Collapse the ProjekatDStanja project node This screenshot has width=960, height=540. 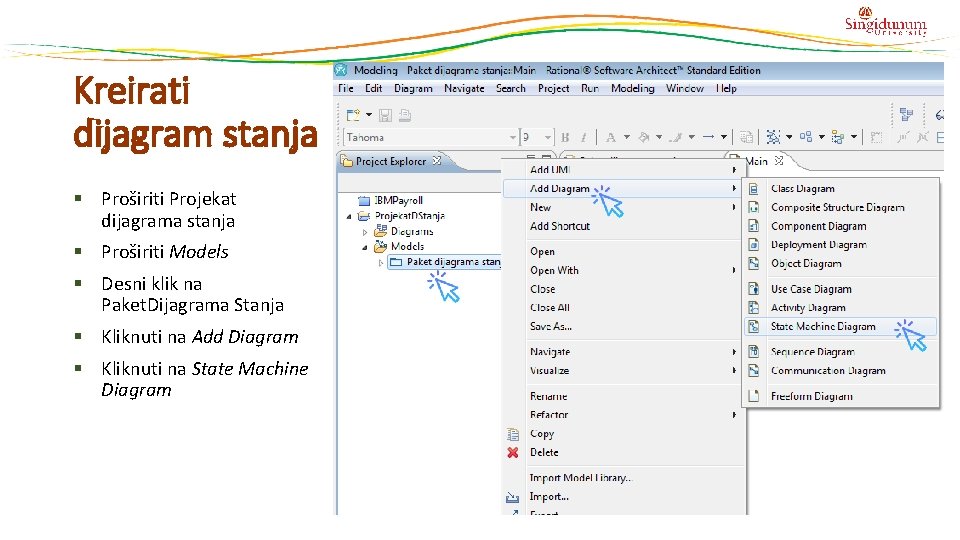(349, 216)
